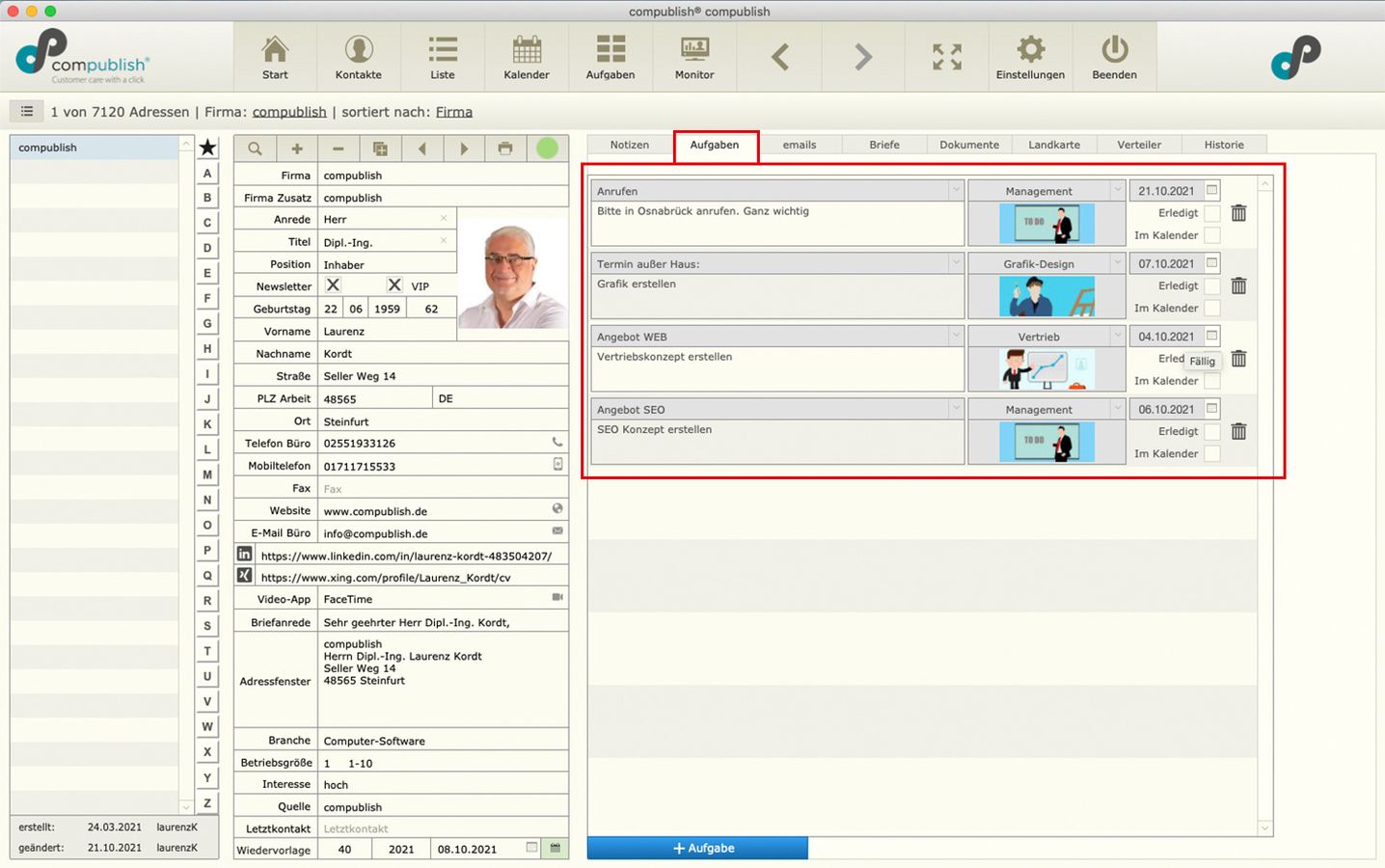This screenshot has height=868, width=1385.
Task: Switch to the Dokumente tab
Action: pyautogui.click(x=969, y=145)
